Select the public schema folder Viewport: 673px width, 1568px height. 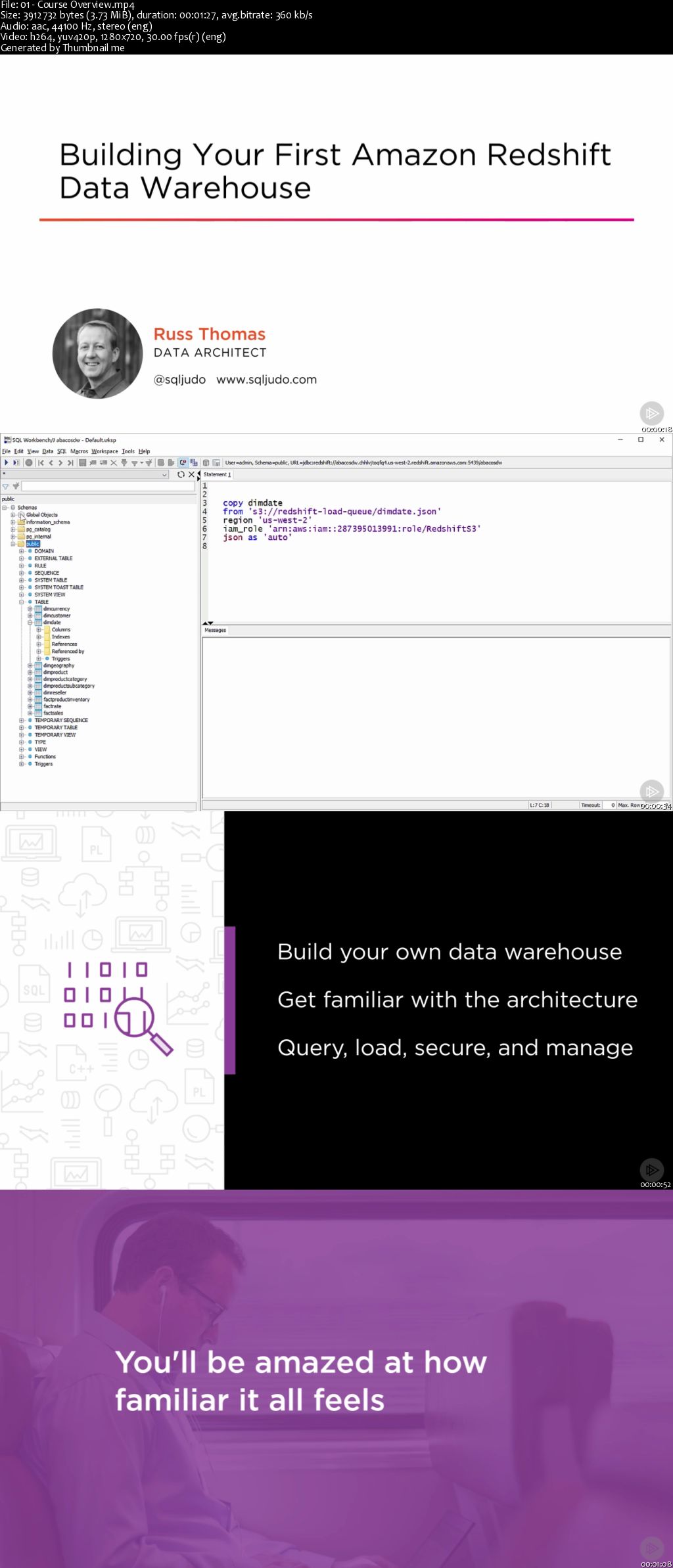(33, 544)
